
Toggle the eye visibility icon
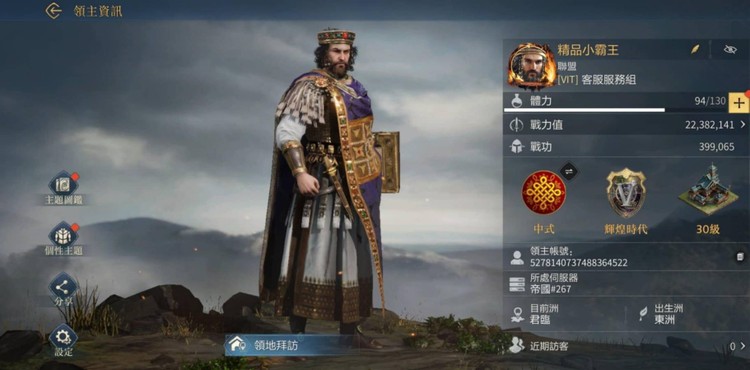pos(730,49)
